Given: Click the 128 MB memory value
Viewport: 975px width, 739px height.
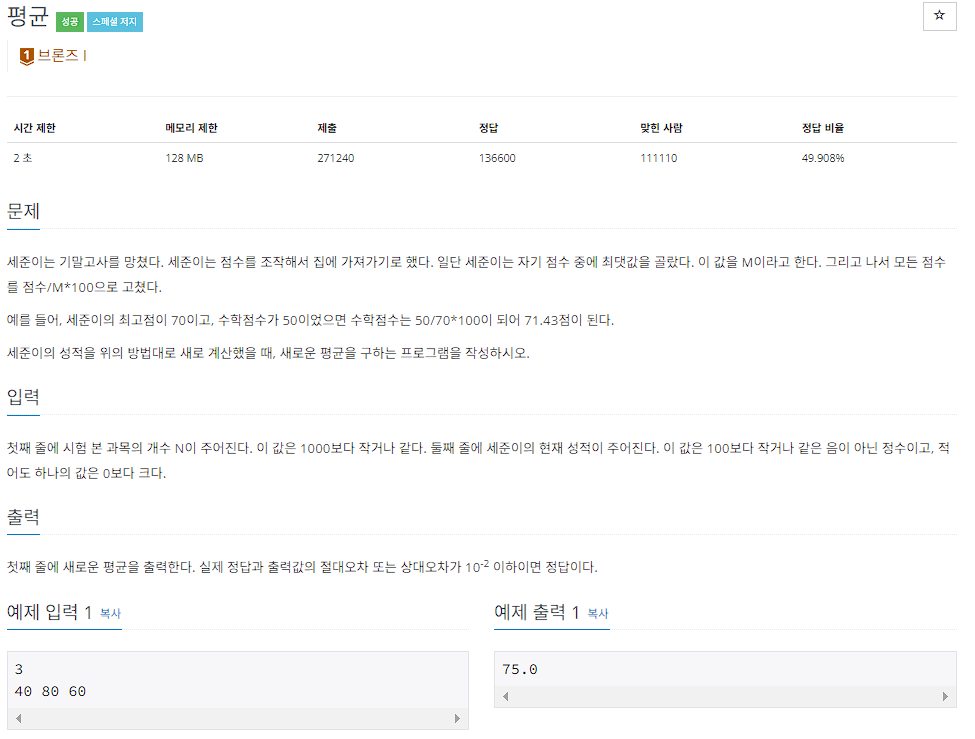Looking at the screenshot, I should coord(185,158).
